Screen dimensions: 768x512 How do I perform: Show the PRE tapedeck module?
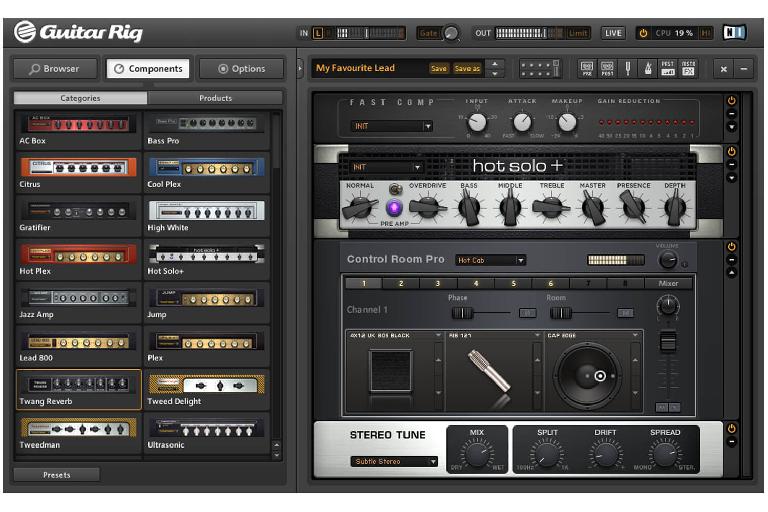(x=587, y=68)
